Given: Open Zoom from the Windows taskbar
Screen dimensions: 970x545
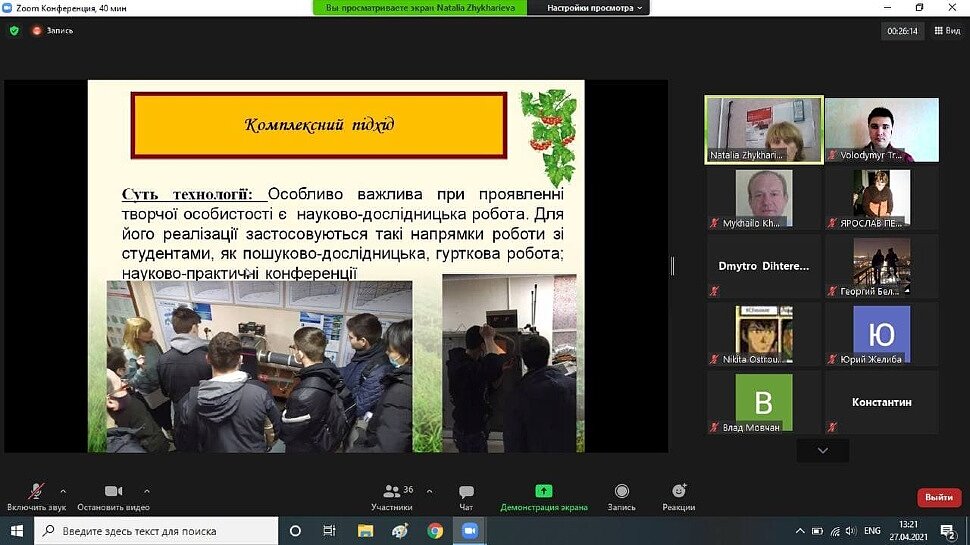Looking at the screenshot, I should point(470,531).
